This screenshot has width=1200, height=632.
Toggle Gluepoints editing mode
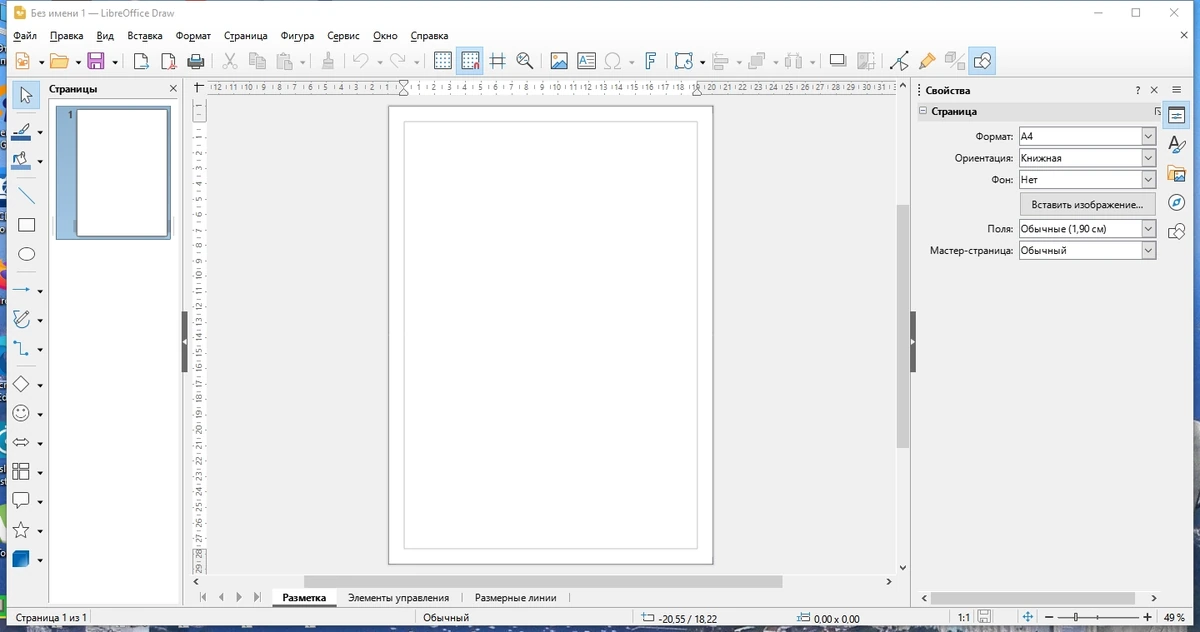tap(927, 61)
